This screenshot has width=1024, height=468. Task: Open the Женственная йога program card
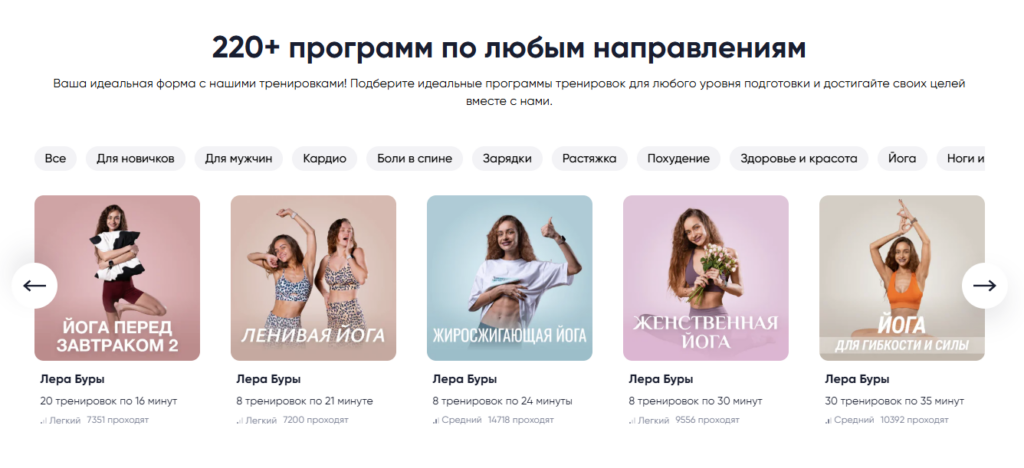pos(706,278)
